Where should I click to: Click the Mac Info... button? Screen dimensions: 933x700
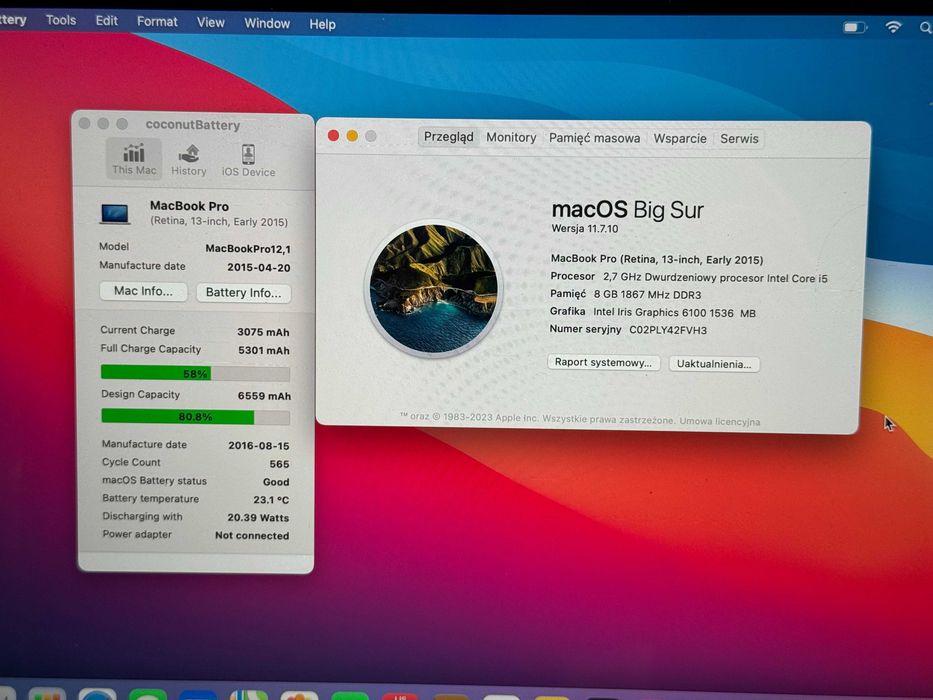(x=143, y=291)
